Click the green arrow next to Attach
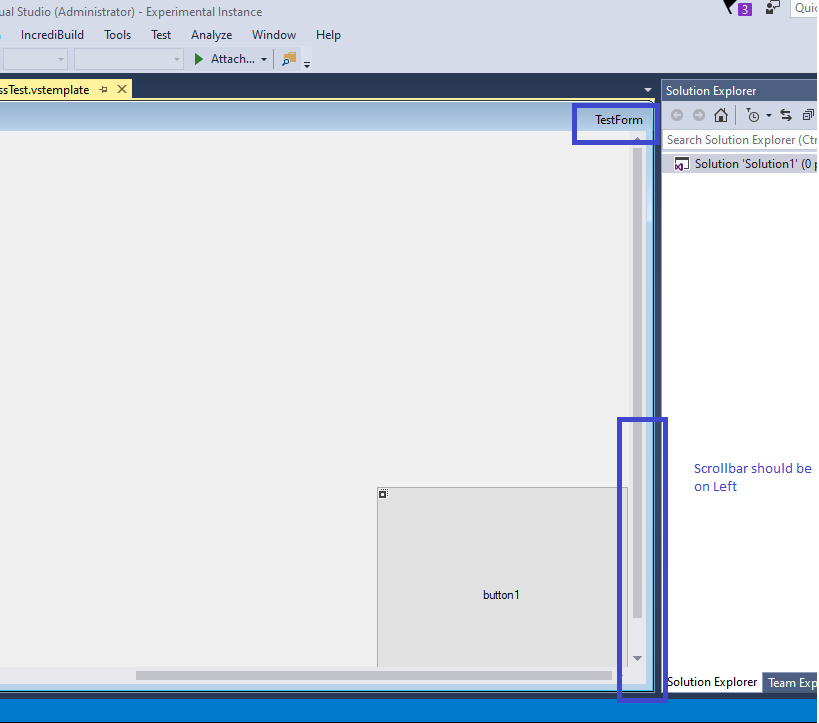 coord(198,58)
